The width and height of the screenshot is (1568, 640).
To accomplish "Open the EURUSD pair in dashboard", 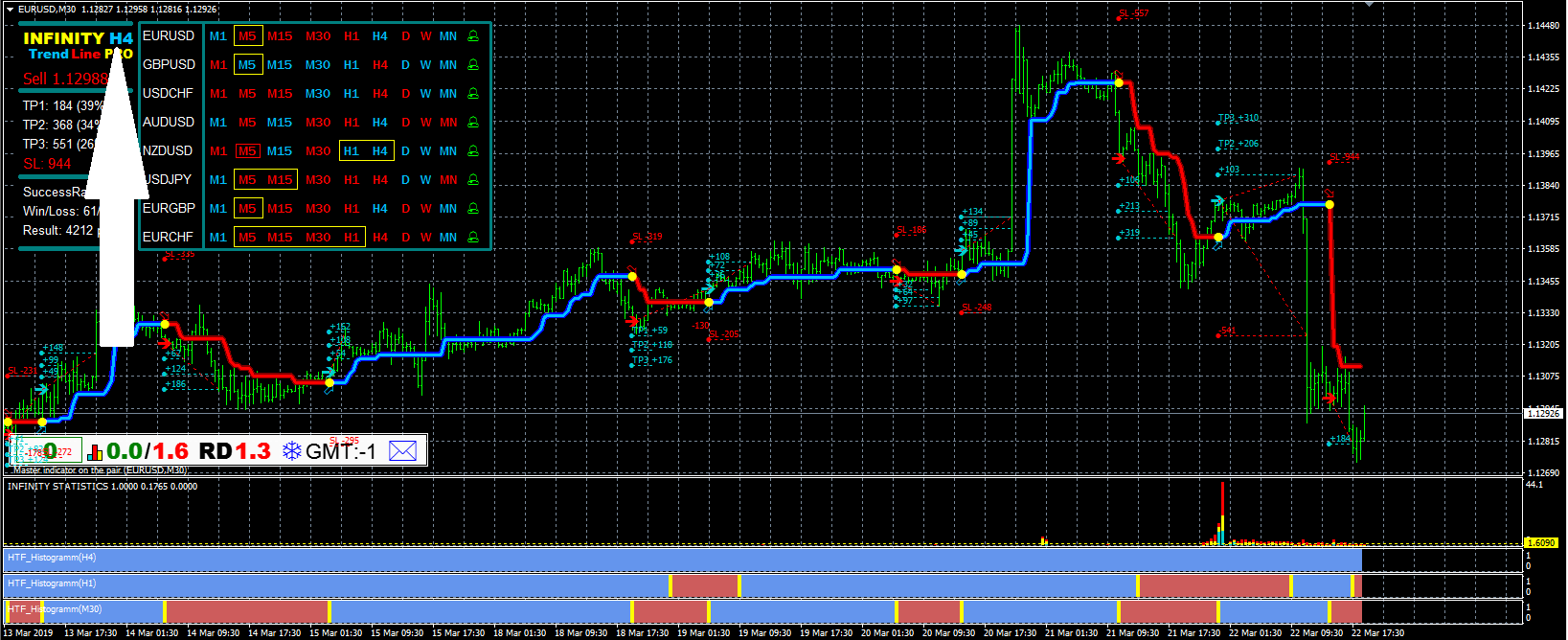I will pos(169,35).
